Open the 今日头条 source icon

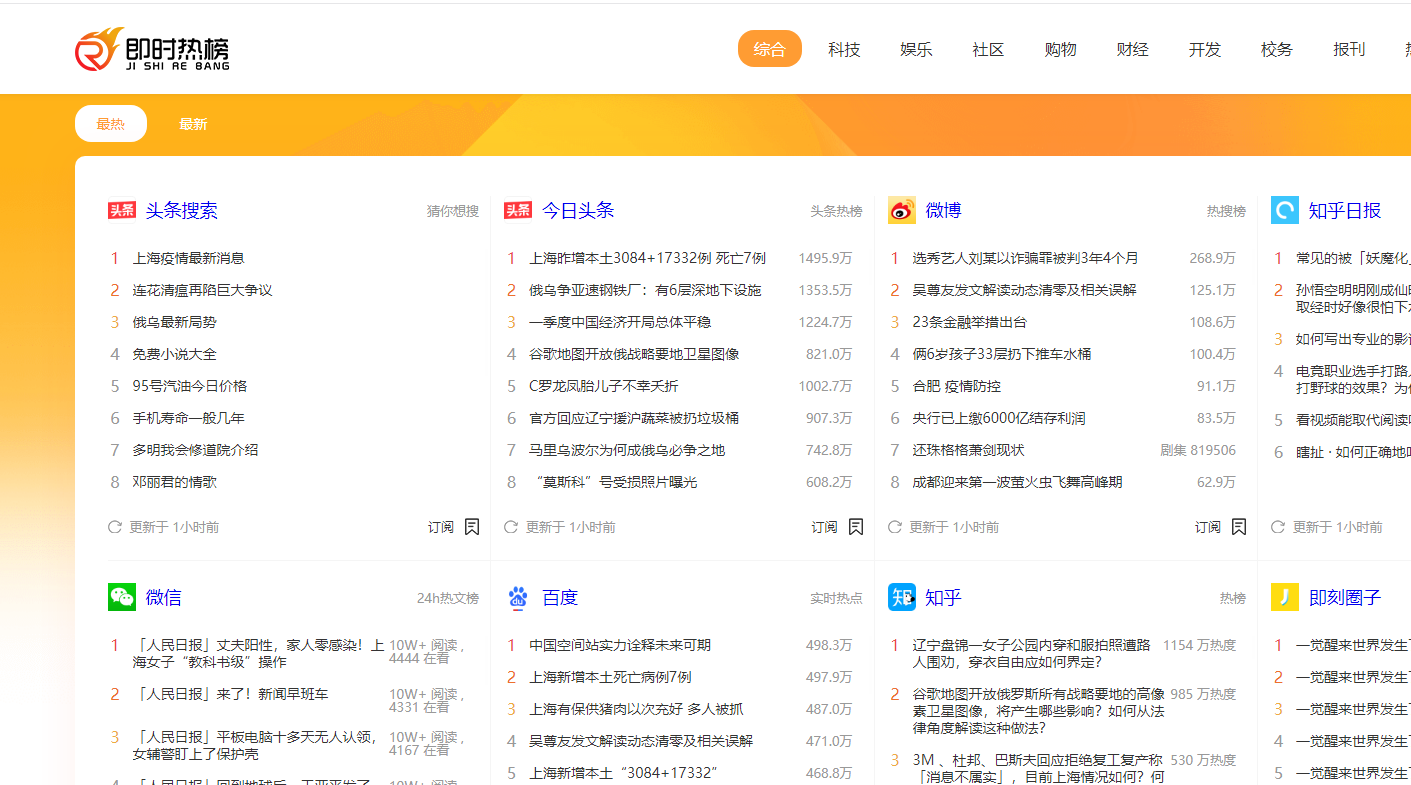point(518,210)
